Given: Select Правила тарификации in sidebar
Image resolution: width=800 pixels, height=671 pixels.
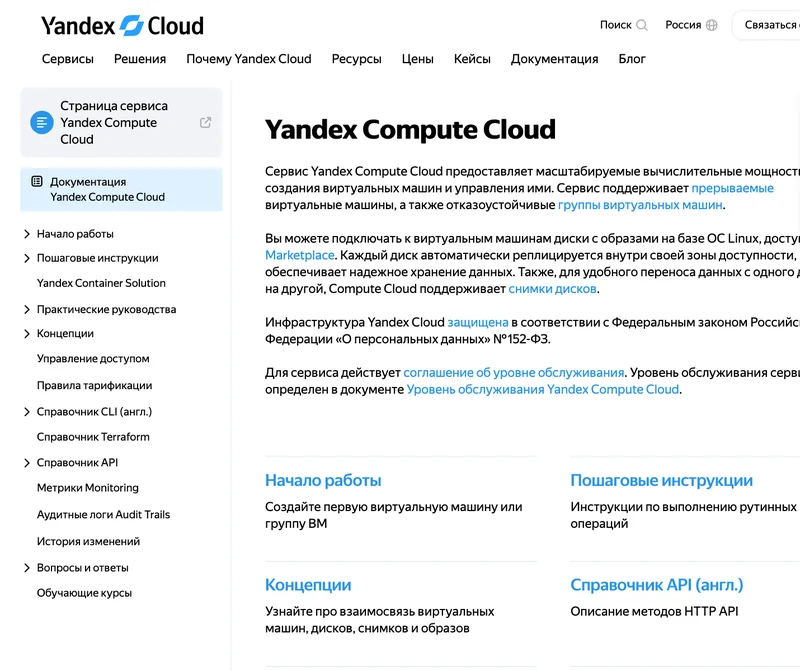Looking at the screenshot, I should 94,386.
